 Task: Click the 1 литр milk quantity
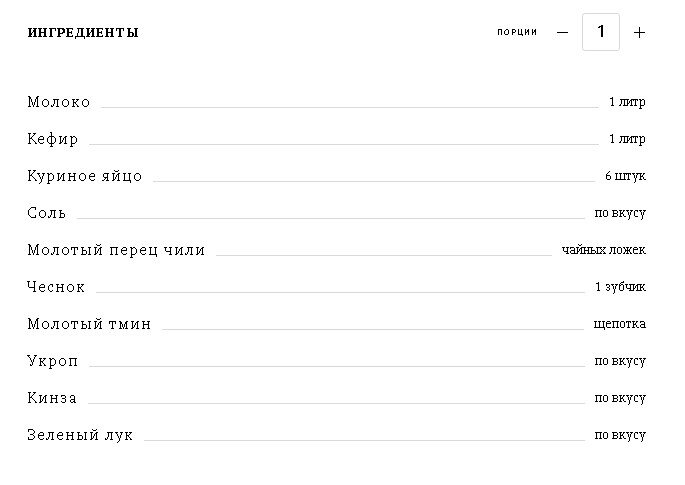pyautogui.click(x=627, y=102)
